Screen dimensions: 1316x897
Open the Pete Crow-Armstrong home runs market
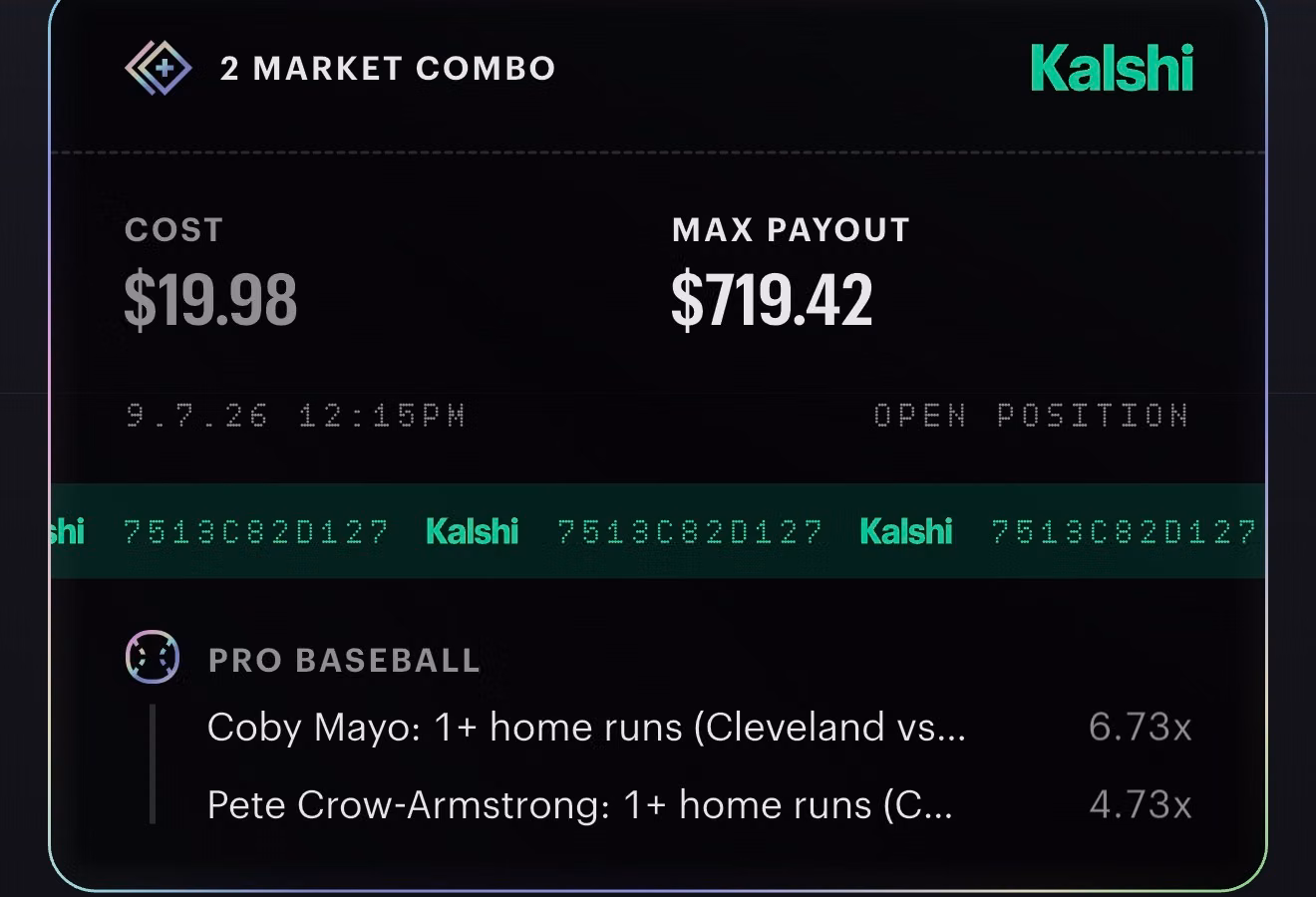click(580, 804)
